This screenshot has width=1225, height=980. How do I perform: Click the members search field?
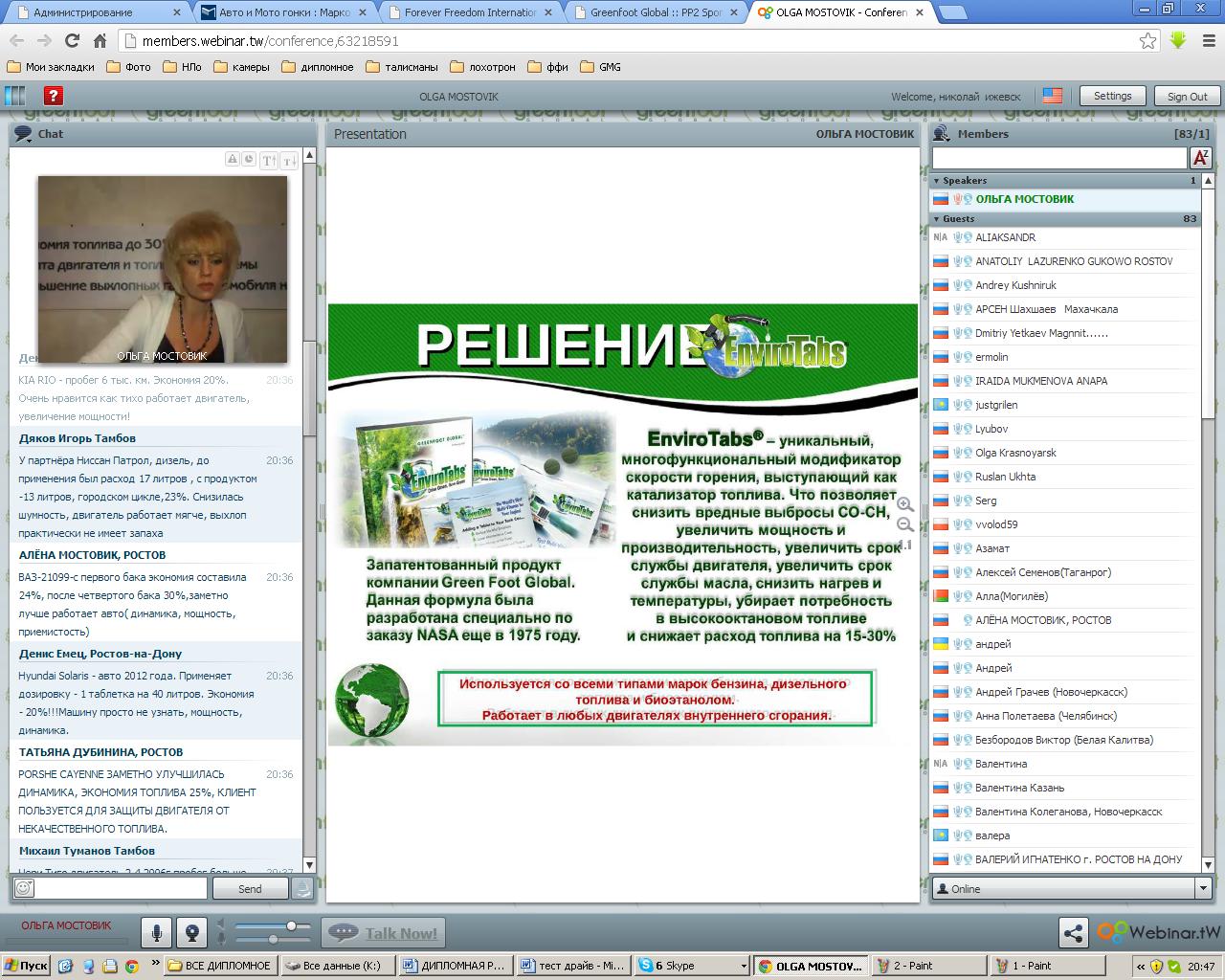[1059, 157]
